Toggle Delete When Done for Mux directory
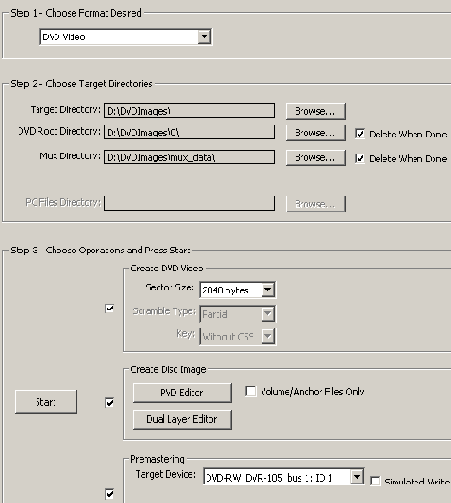451x503 pixels. tap(360, 158)
